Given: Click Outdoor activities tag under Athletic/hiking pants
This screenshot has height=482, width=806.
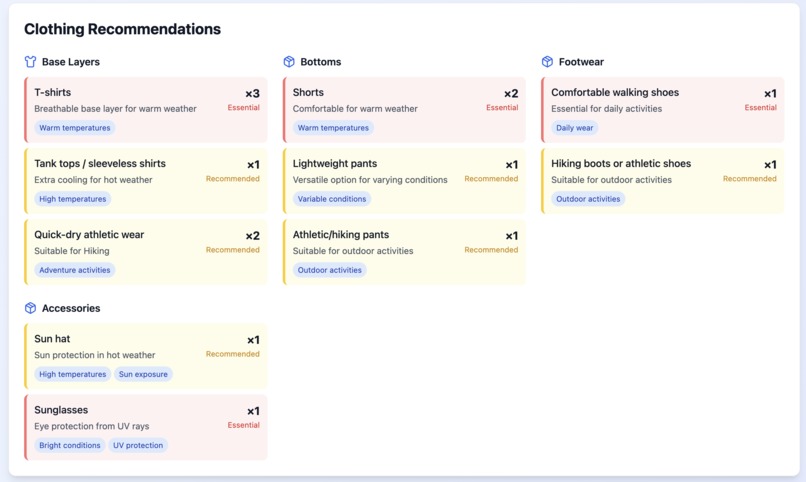Looking at the screenshot, I should pos(329,270).
